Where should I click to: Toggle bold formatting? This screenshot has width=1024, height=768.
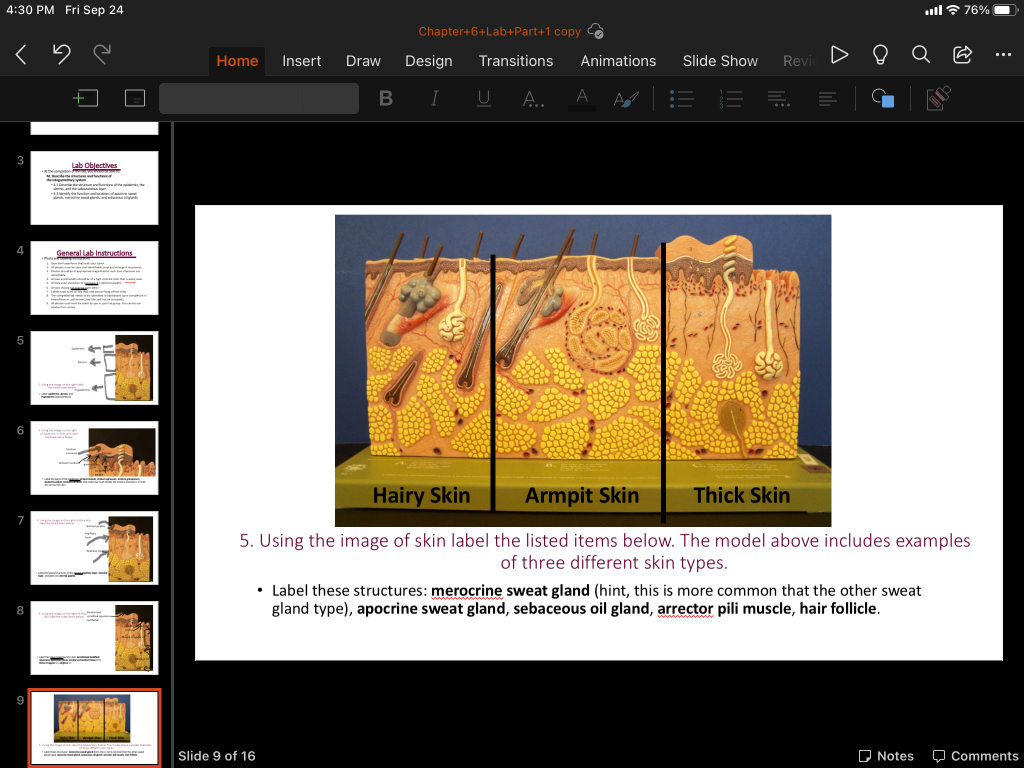[x=386, y=99]
